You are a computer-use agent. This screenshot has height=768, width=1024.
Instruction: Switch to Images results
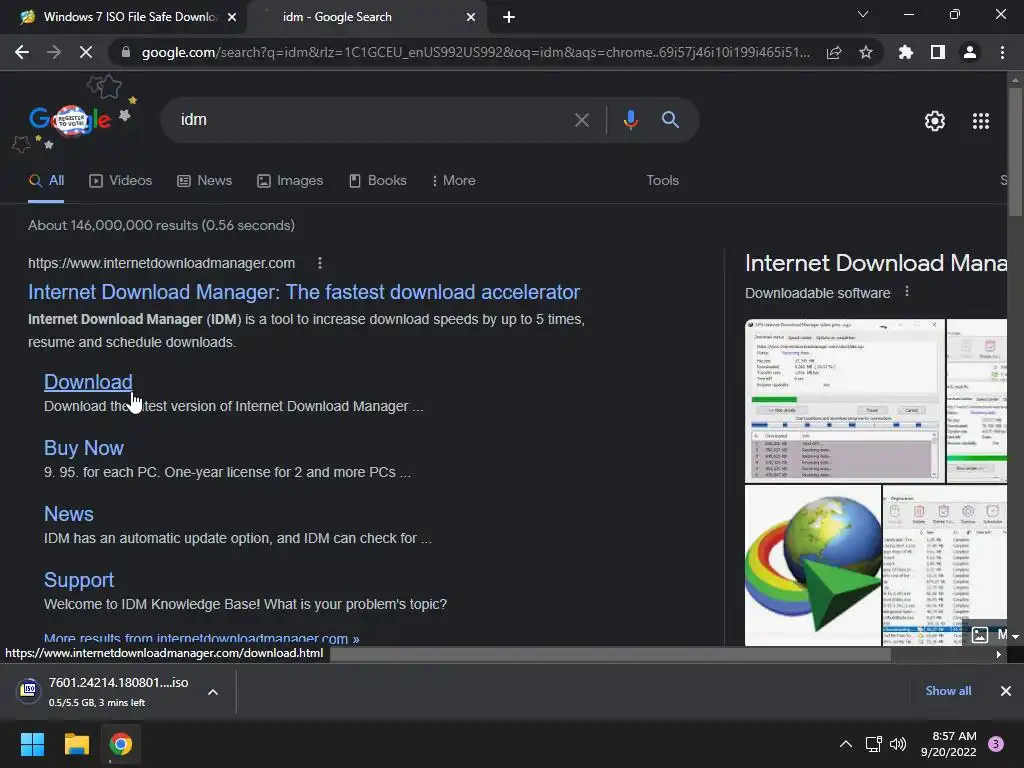[290, 181]
